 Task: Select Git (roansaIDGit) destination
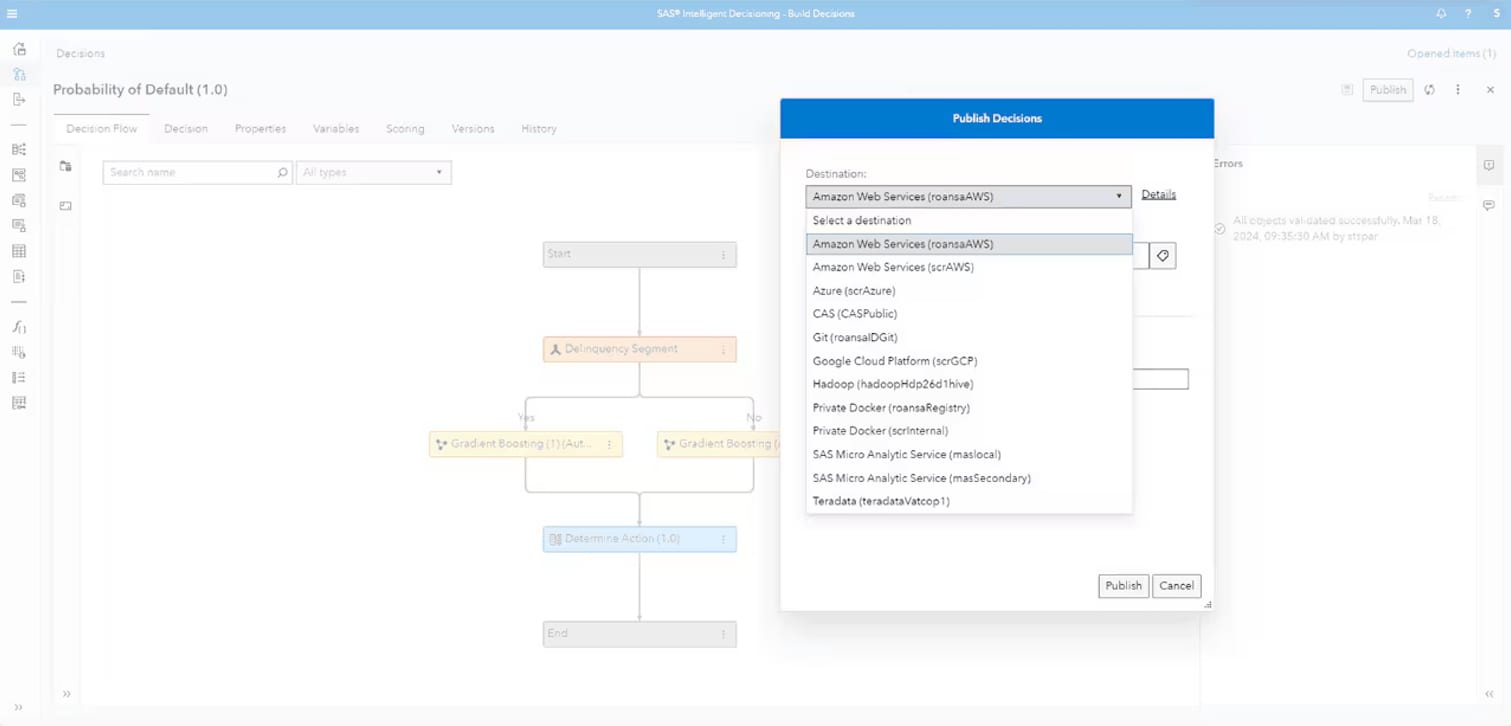click(x=969, y=338)
